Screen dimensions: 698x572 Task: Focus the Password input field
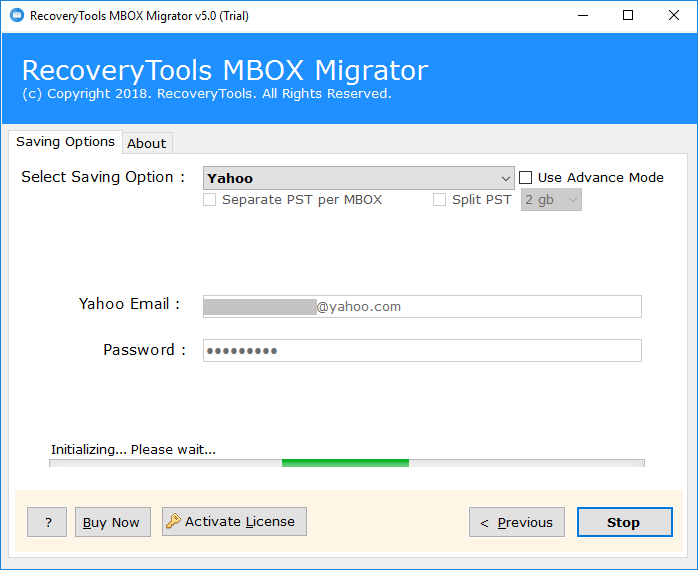(422, 350)
